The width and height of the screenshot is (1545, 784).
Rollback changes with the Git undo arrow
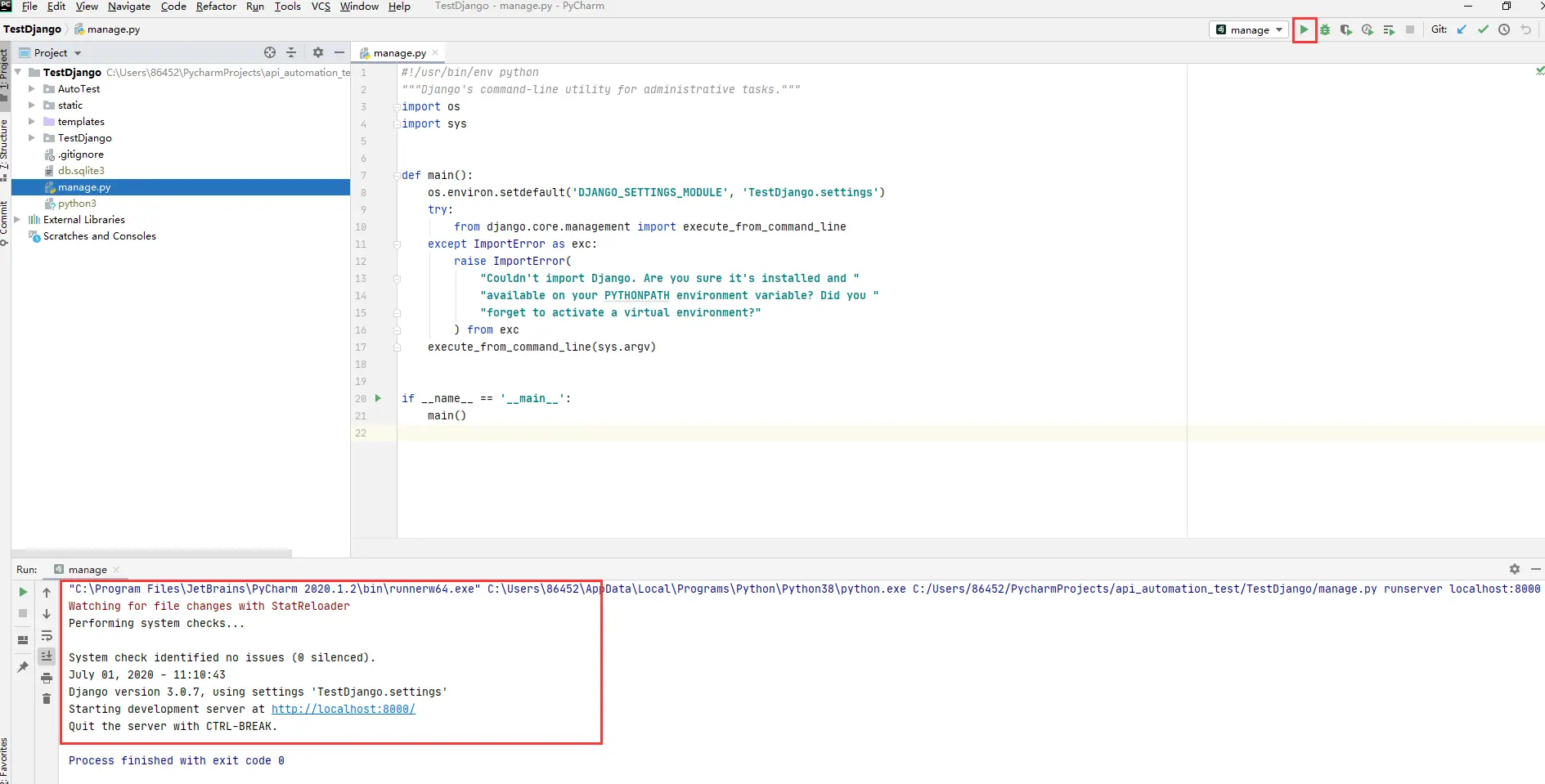click(1525, 30)
